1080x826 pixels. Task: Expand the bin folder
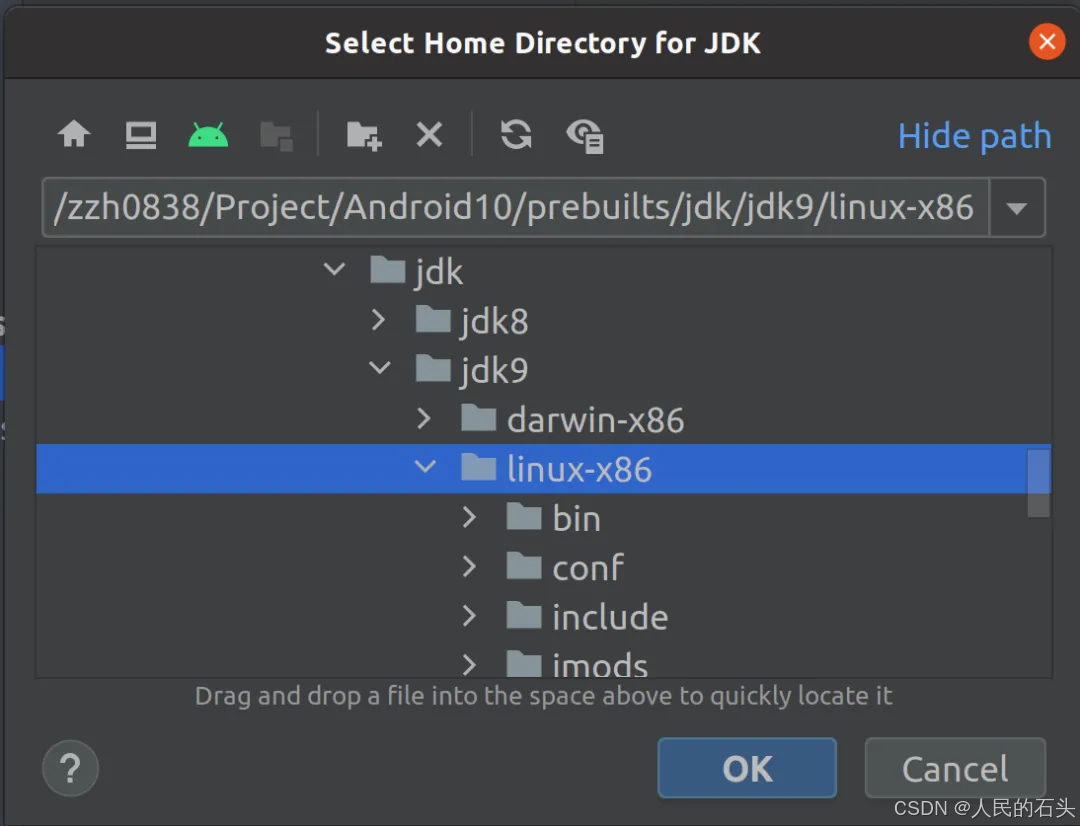pyautogui.click(x=469, y=517)
